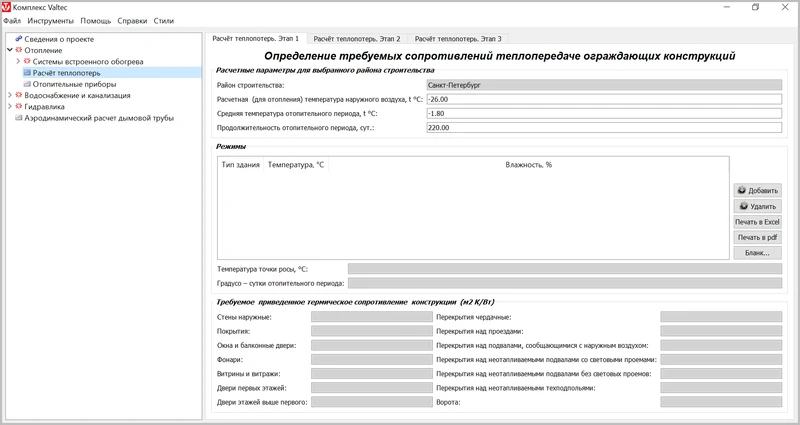Open the Инструменты menu

click(x=50, y=21)
